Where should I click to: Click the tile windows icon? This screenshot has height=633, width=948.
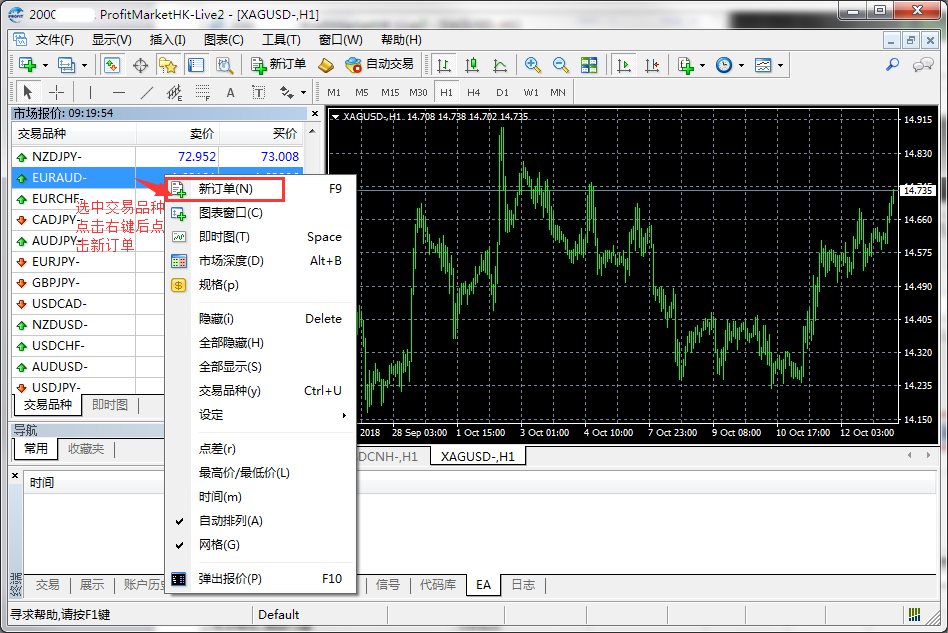coord(589,65)
